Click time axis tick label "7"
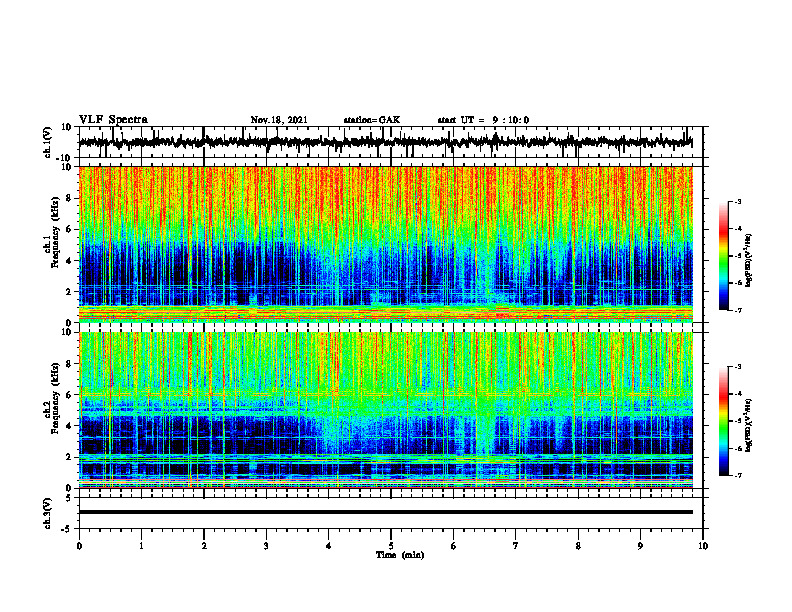This screenshot has width=792, height=612. (516, 546)
